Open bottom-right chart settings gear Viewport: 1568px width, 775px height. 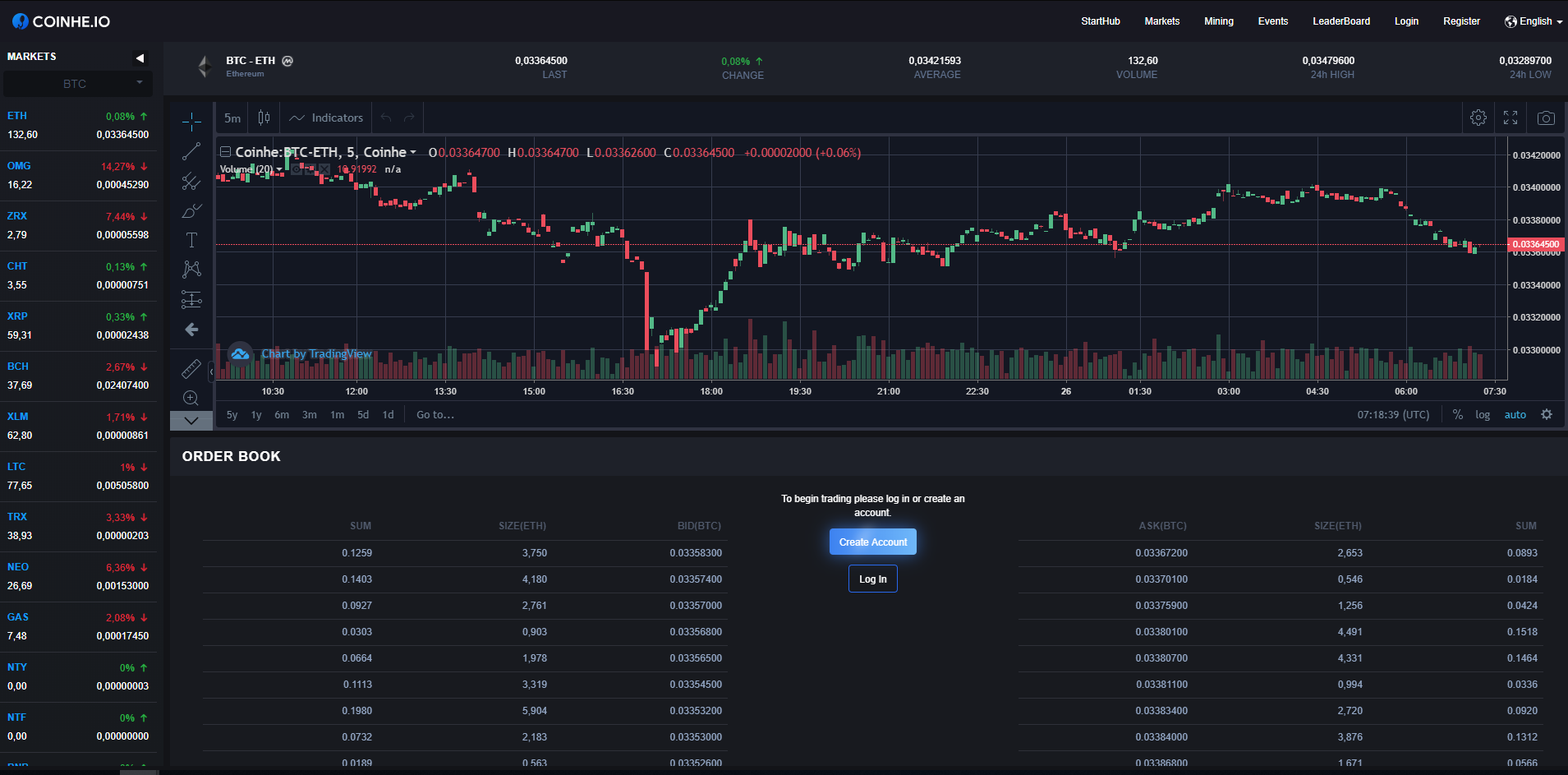1547,414
